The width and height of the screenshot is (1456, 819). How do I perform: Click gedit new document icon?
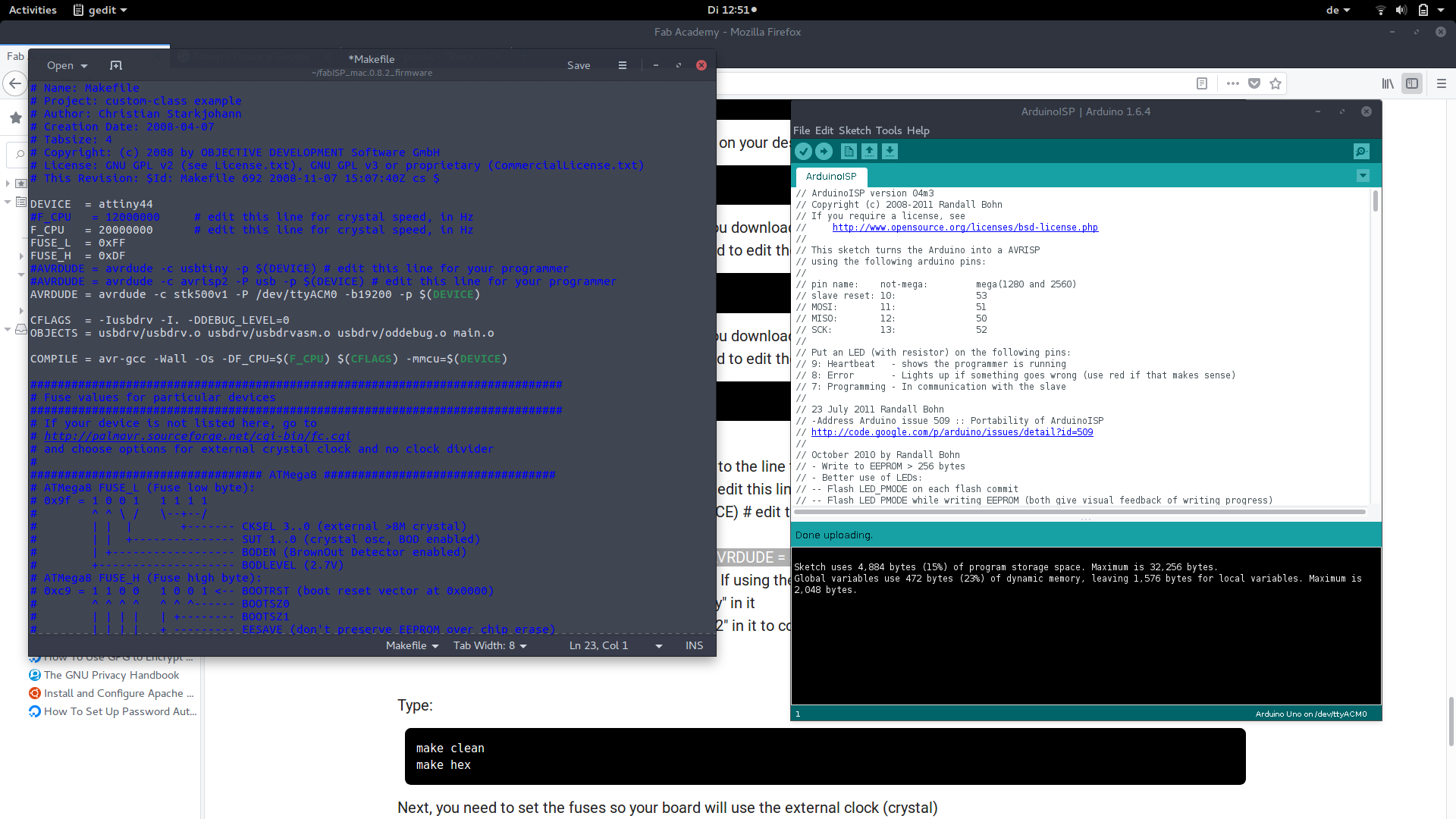[x=116, y=65]
